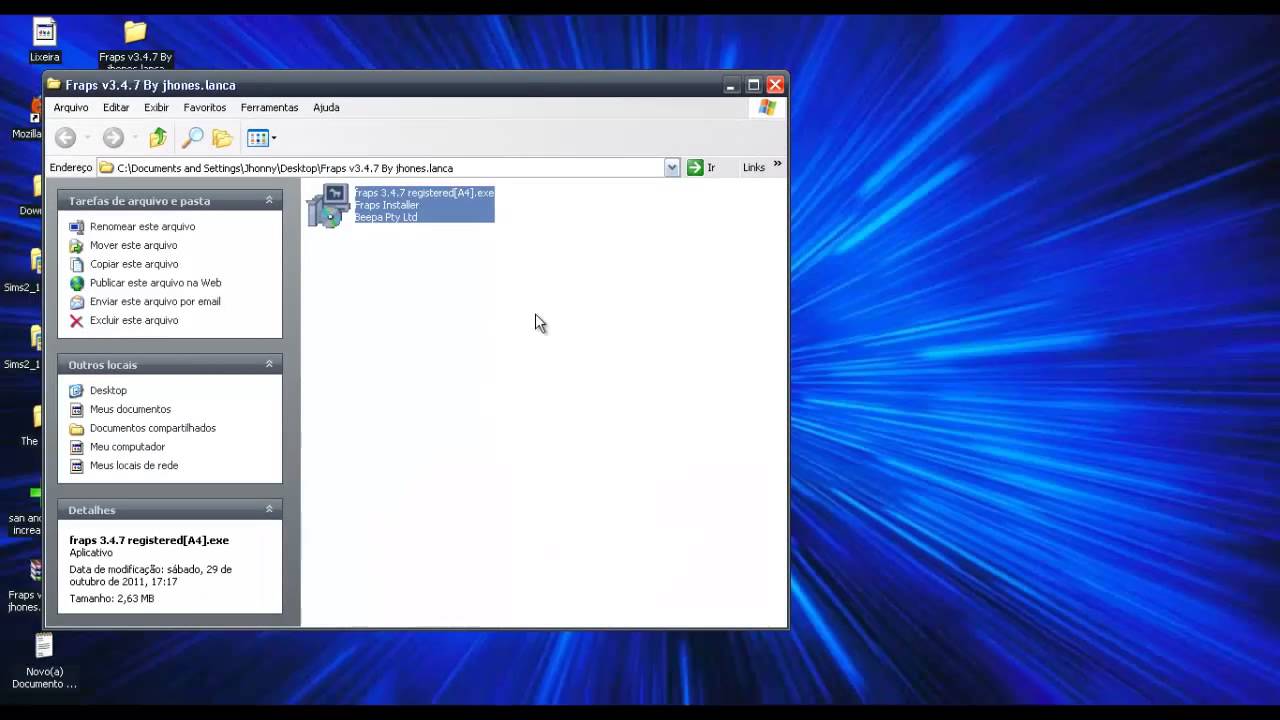Image resolution: width=1280 pixels, height=720 pixels.
Task: Open the Arquivo menu
Action: coord(71,107)
